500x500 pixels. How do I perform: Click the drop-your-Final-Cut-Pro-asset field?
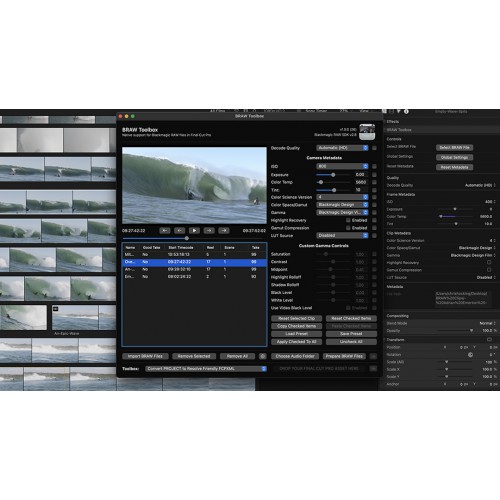319,369
